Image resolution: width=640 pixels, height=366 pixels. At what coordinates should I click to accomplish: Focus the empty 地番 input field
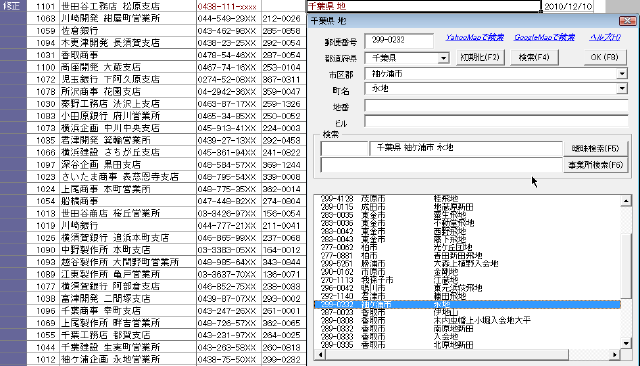click(x=496, y=106)
